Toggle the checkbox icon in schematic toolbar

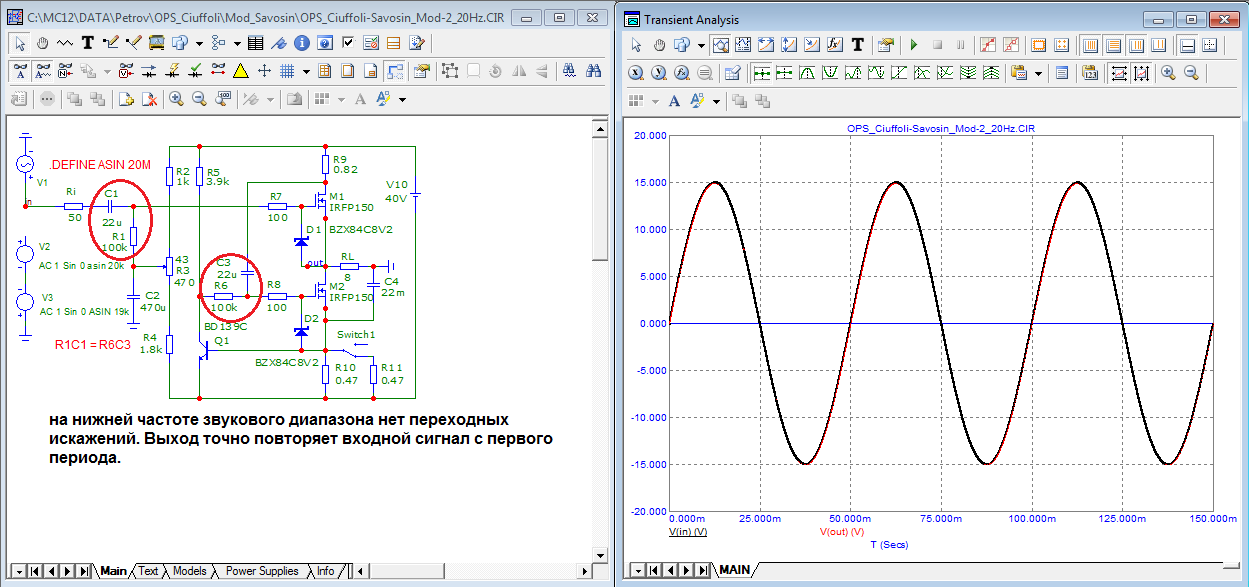click(x=348, y=43)
